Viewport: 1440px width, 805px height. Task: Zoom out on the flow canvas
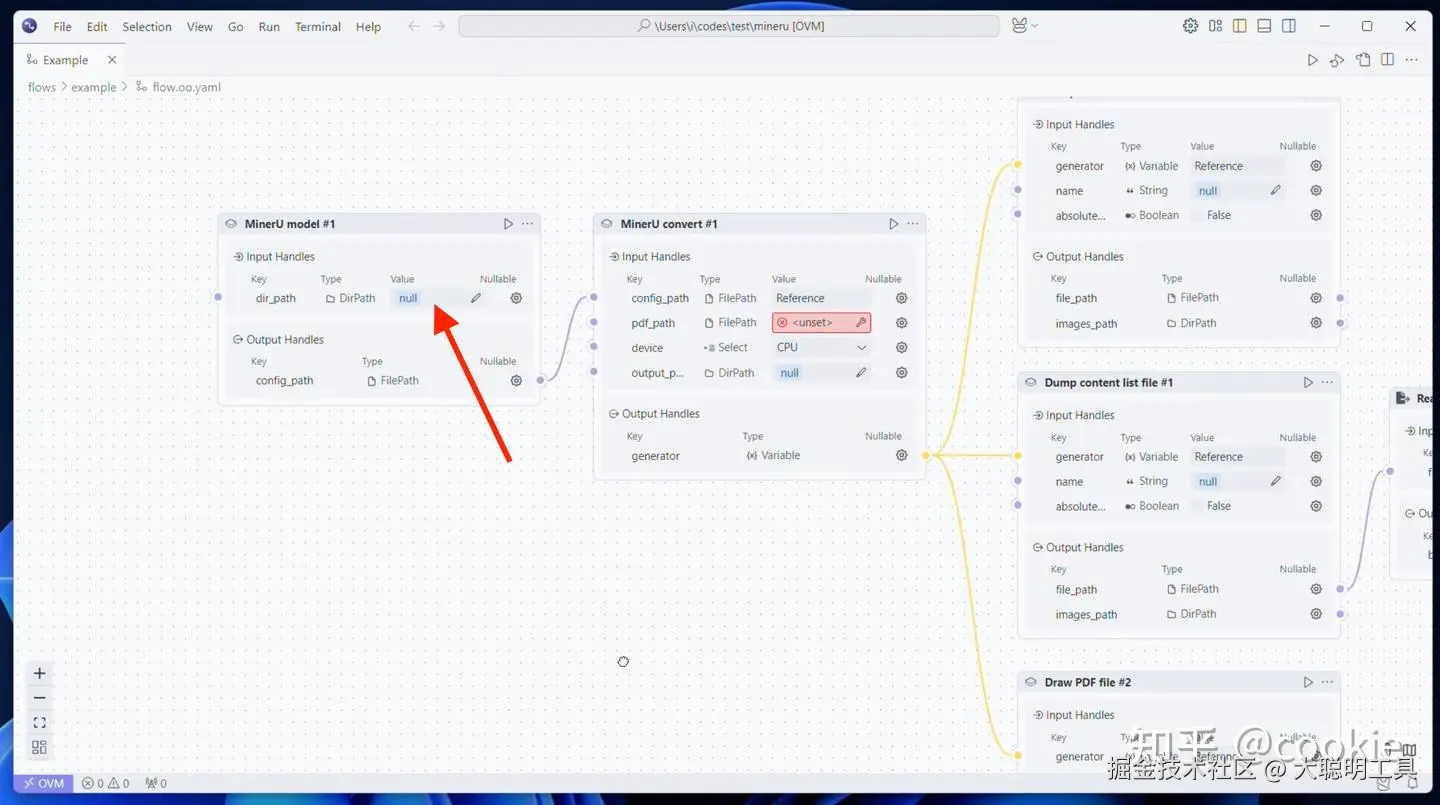(x=40, y=698)
